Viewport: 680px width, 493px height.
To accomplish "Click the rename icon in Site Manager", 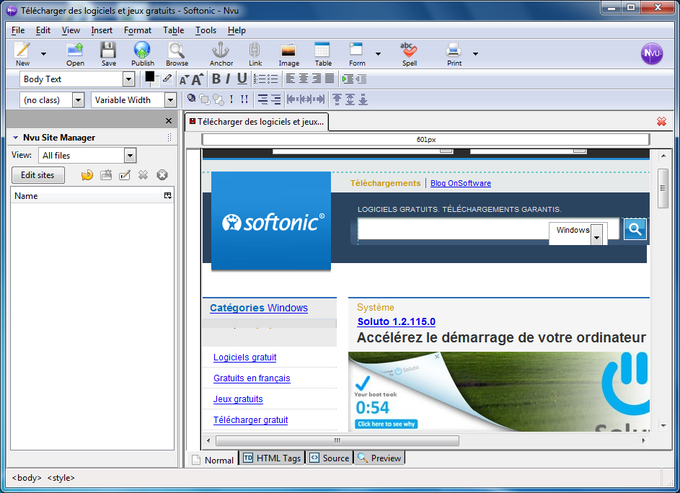I will point(124,175).
